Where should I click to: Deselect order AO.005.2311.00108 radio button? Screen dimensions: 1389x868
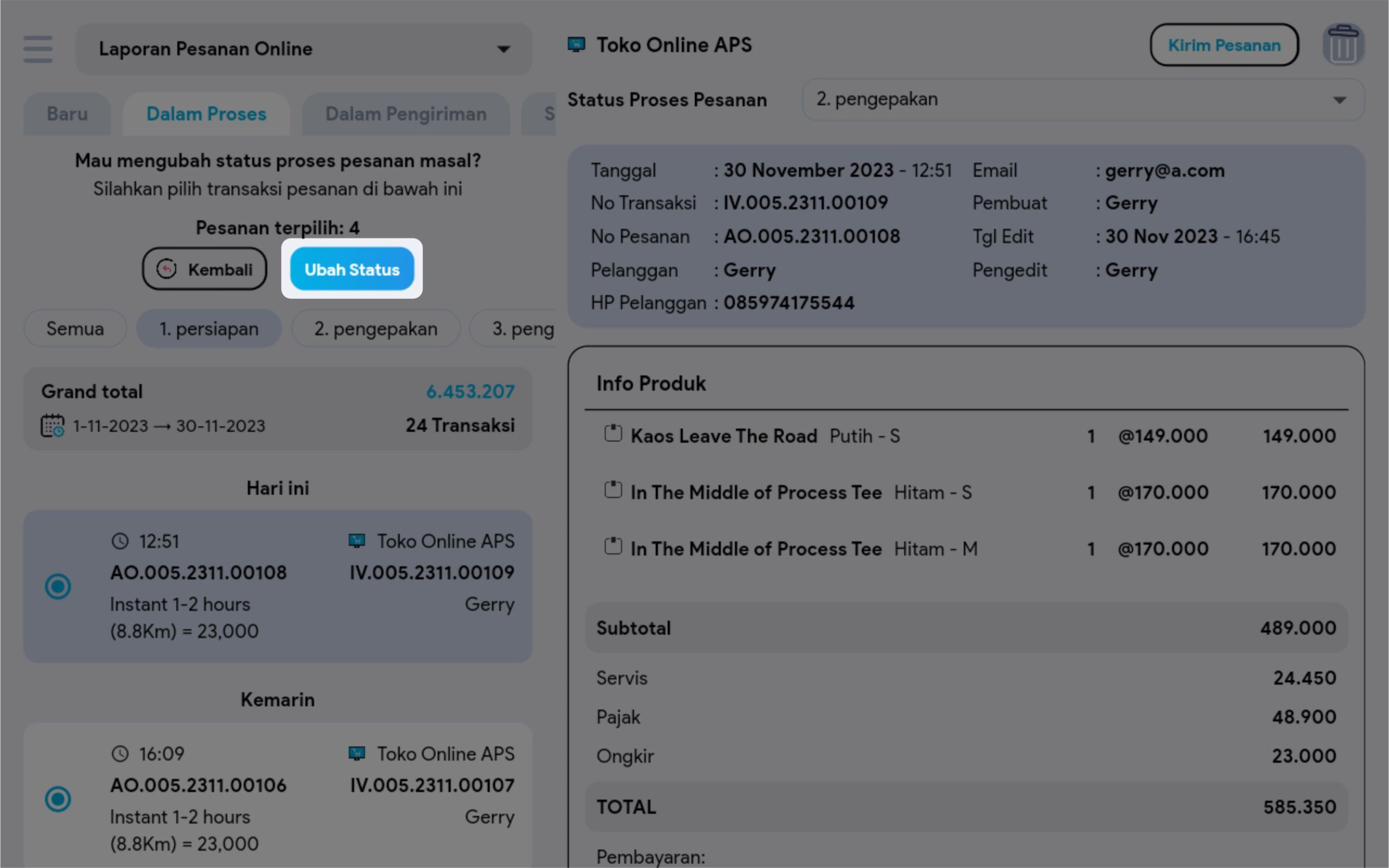click(x=58, y=586)
